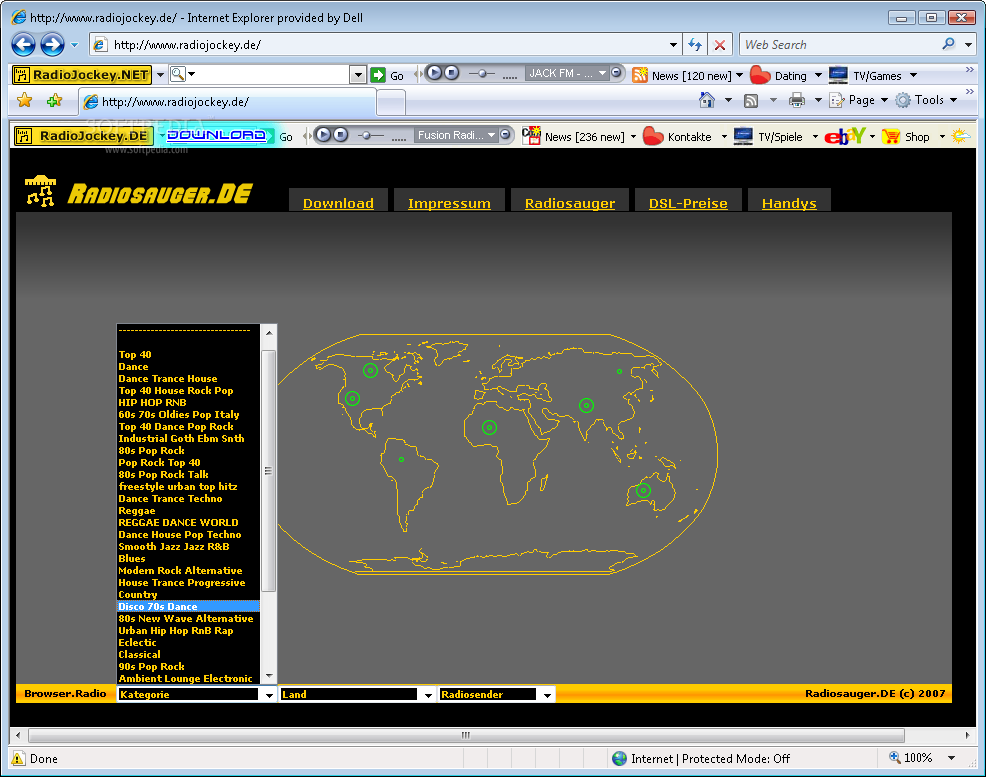Screen dimensions: 986x777
Task: Click the browser Forward arrow button
Action: tap(52, 45)
